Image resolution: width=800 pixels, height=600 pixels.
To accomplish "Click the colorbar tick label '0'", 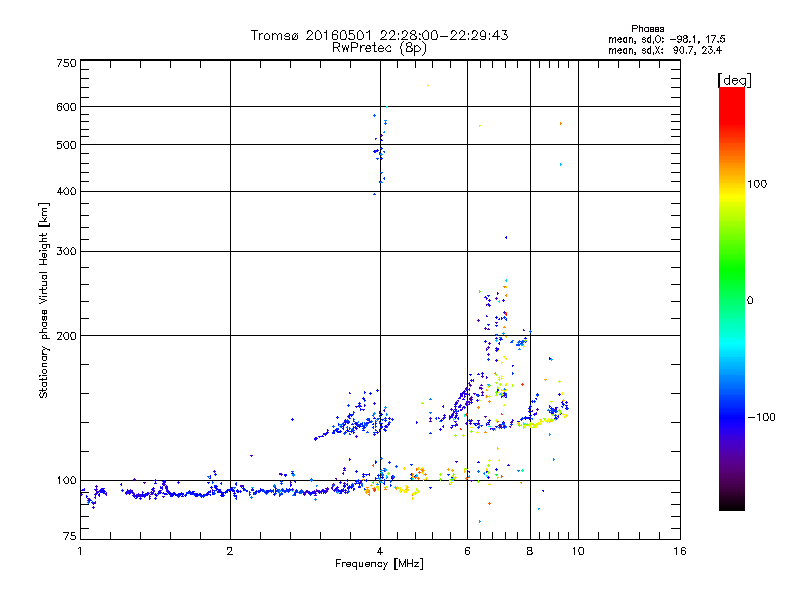I will pyautogui.click(x=750, y=301).
